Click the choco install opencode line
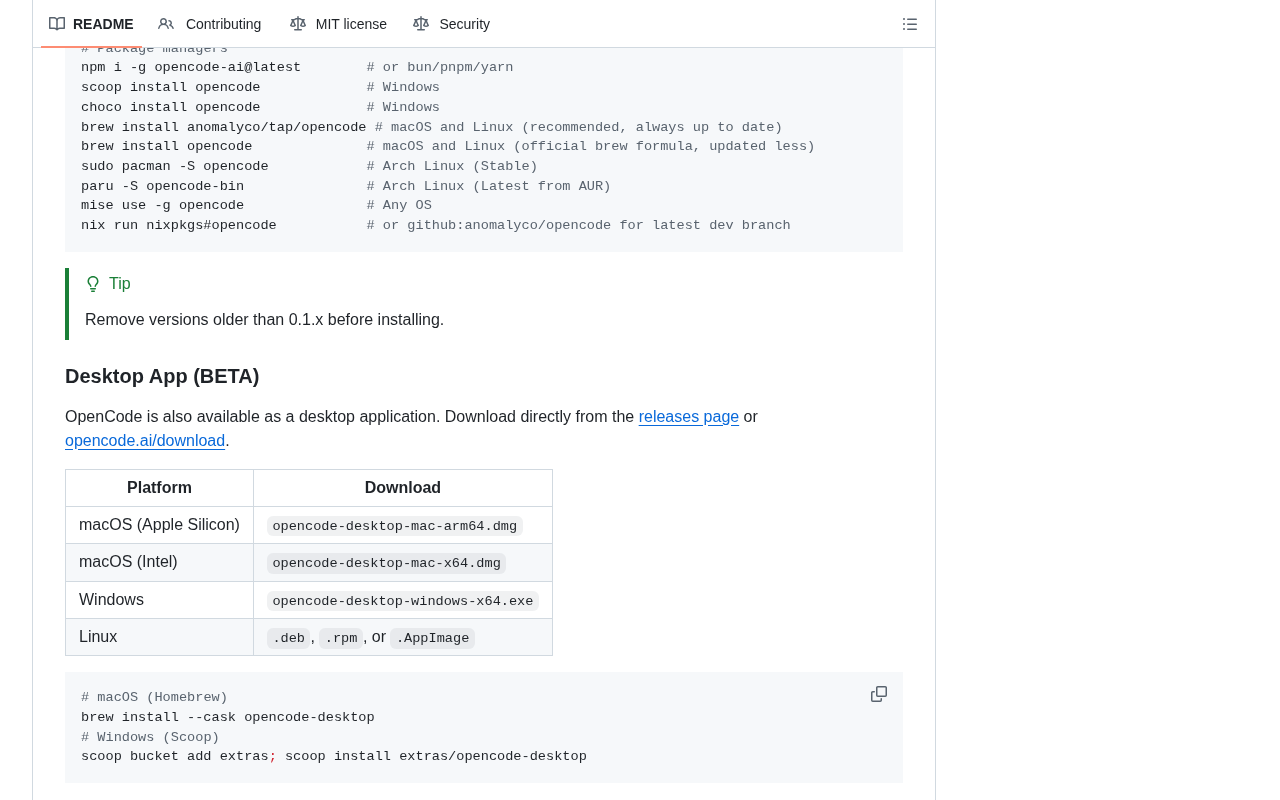Viewport: 1280px width, 800px height. click(171, 108)
